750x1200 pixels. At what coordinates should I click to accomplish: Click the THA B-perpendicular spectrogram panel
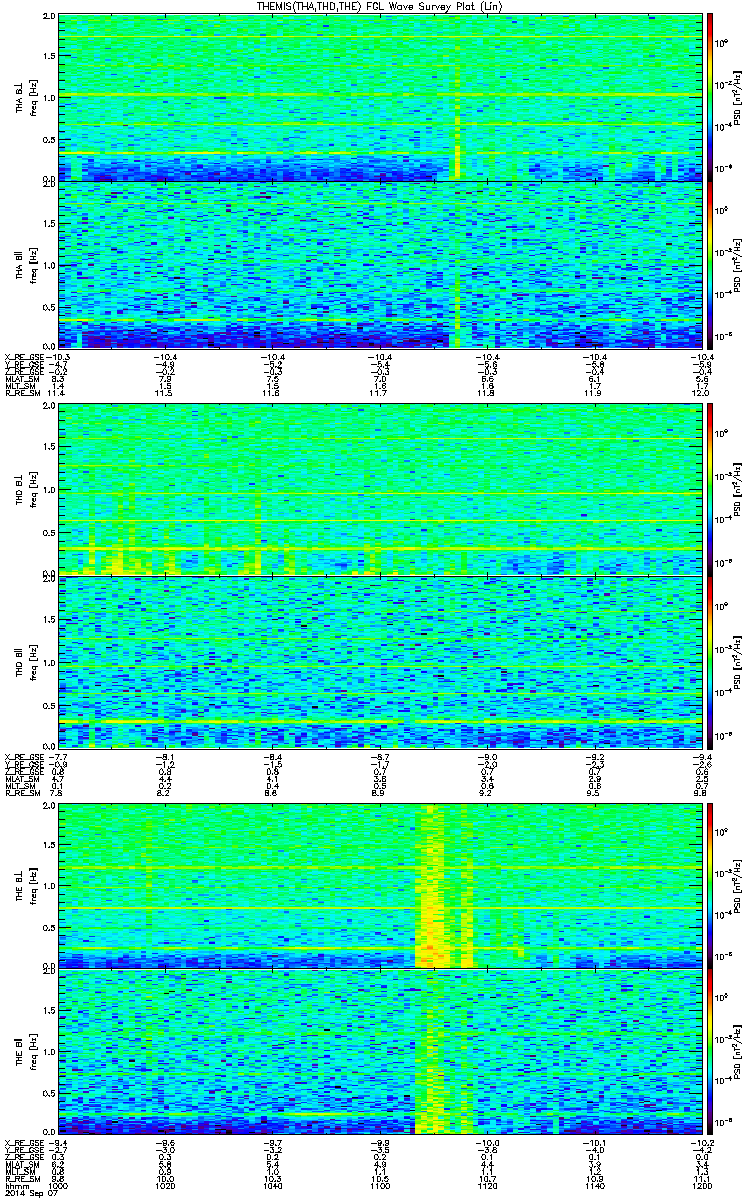pos(378,97)
